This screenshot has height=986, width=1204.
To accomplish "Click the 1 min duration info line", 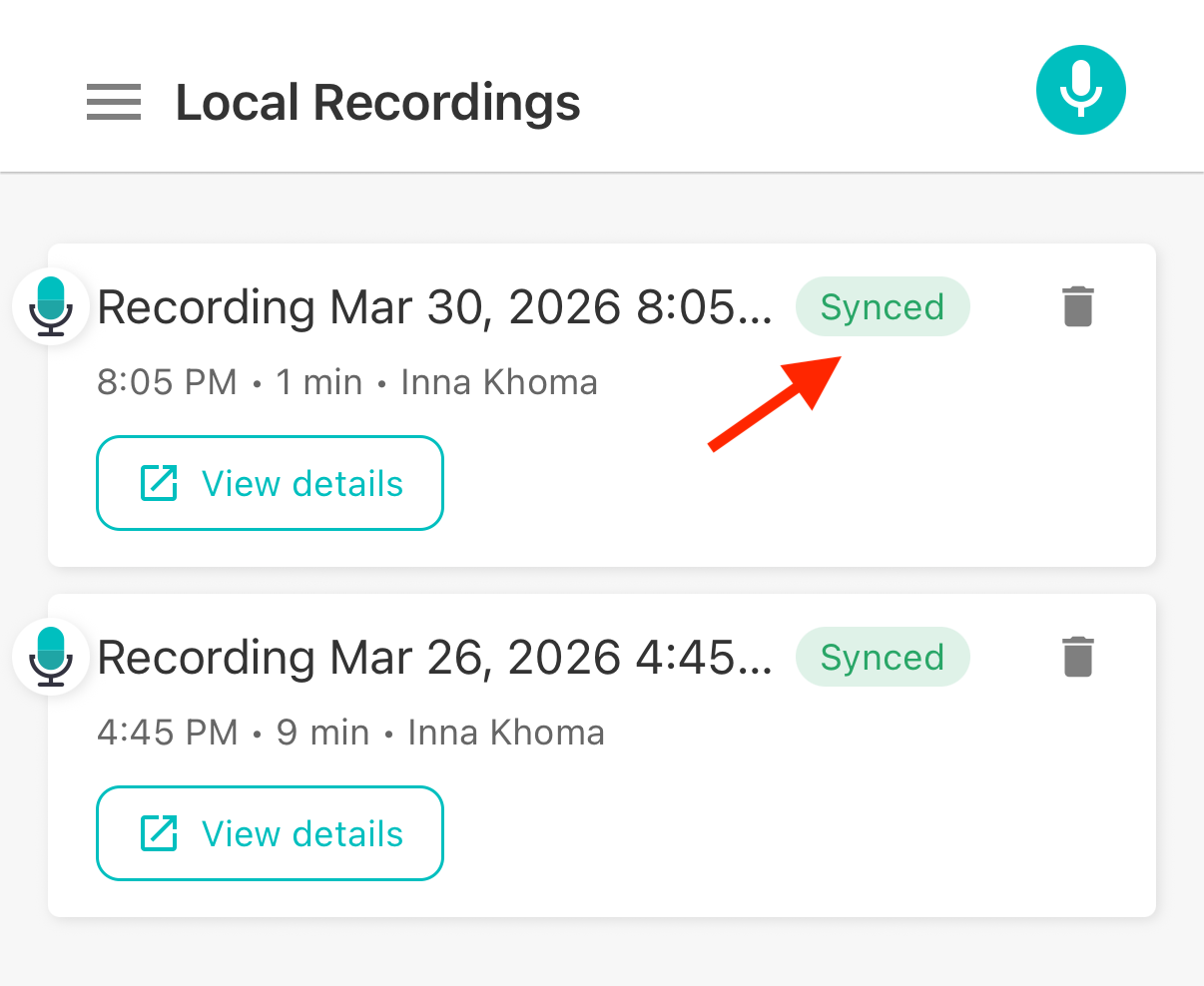I will (x=318, y=382).
